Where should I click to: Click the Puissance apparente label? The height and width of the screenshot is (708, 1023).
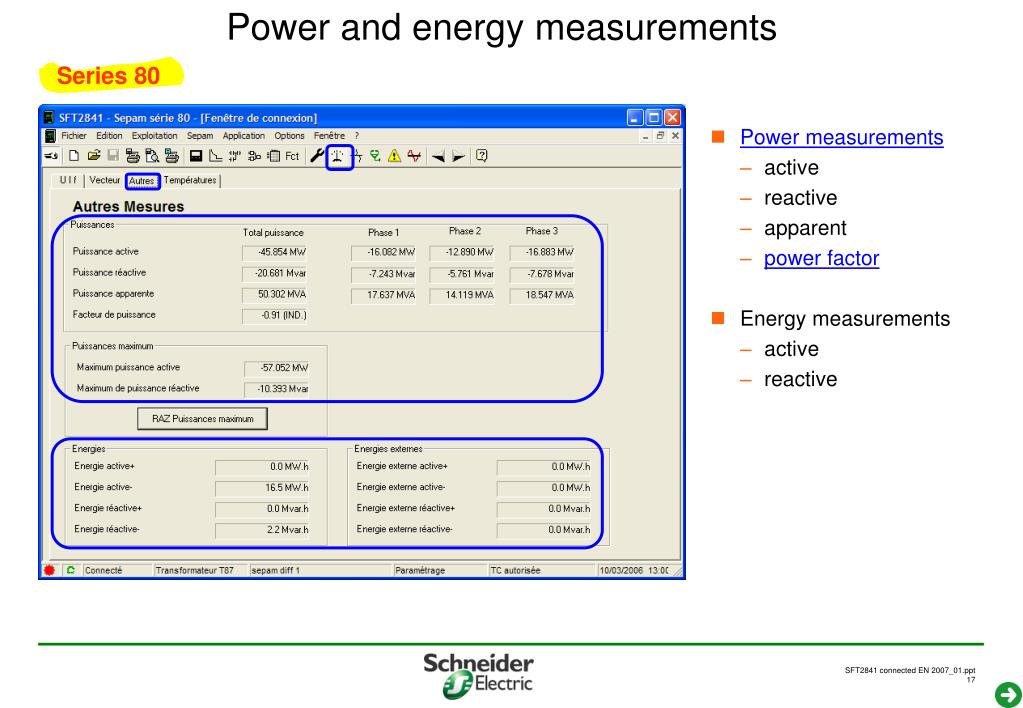[114, 294]
